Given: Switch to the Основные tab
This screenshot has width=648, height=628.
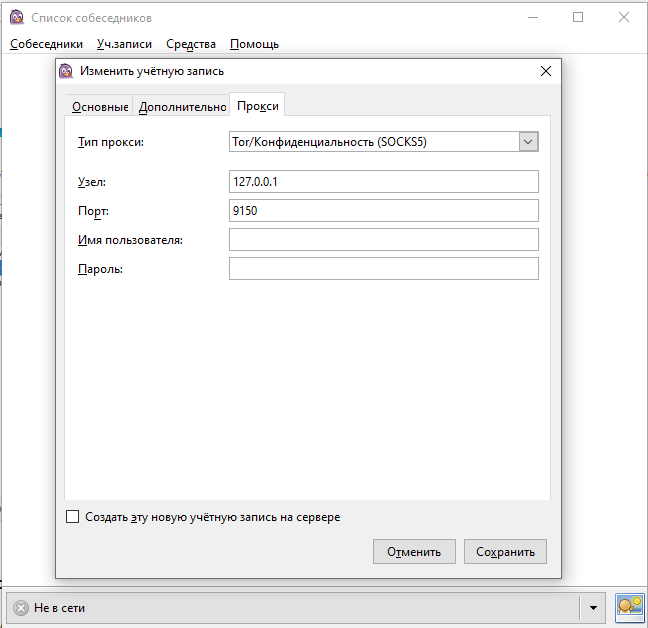Looking at the screenshot, I should (100, 107).
